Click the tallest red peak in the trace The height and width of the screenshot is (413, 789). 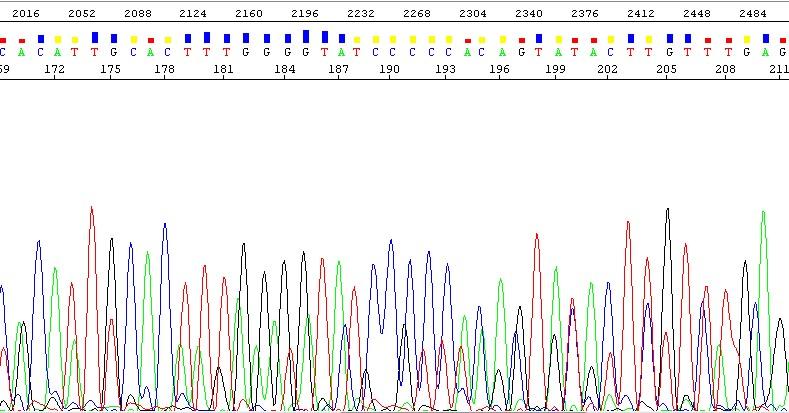point(91,210)
